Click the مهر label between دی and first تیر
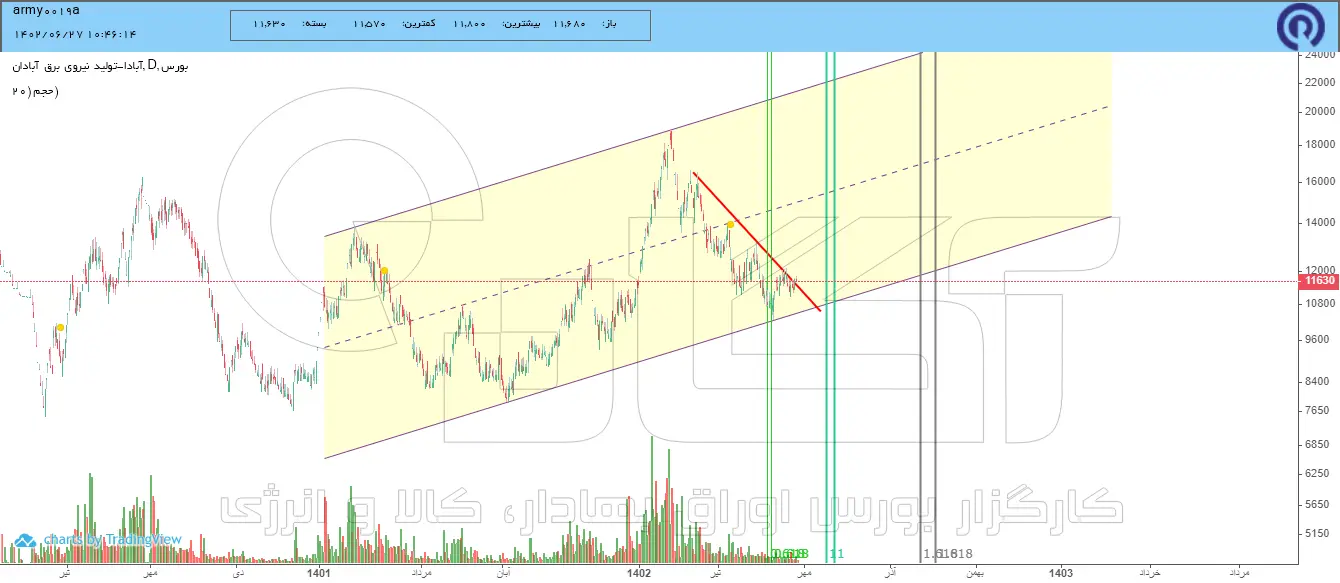 149,573
